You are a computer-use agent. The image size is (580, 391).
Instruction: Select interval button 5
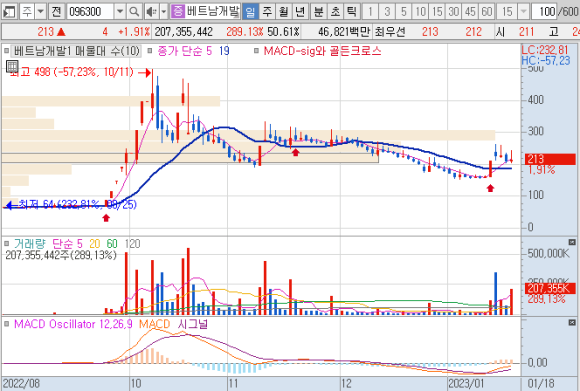coord(404,12)
